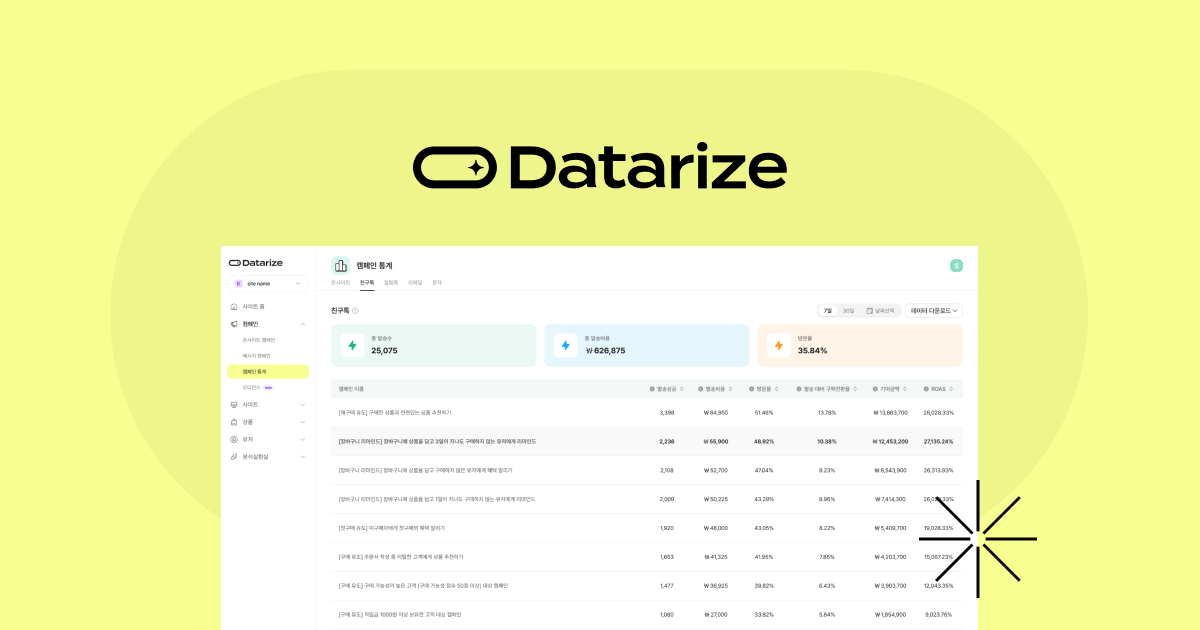Click the highlighted campaign row with 2,236 sends
Image resolution: width=1200 pixels, height=630 pixels.
647,441
